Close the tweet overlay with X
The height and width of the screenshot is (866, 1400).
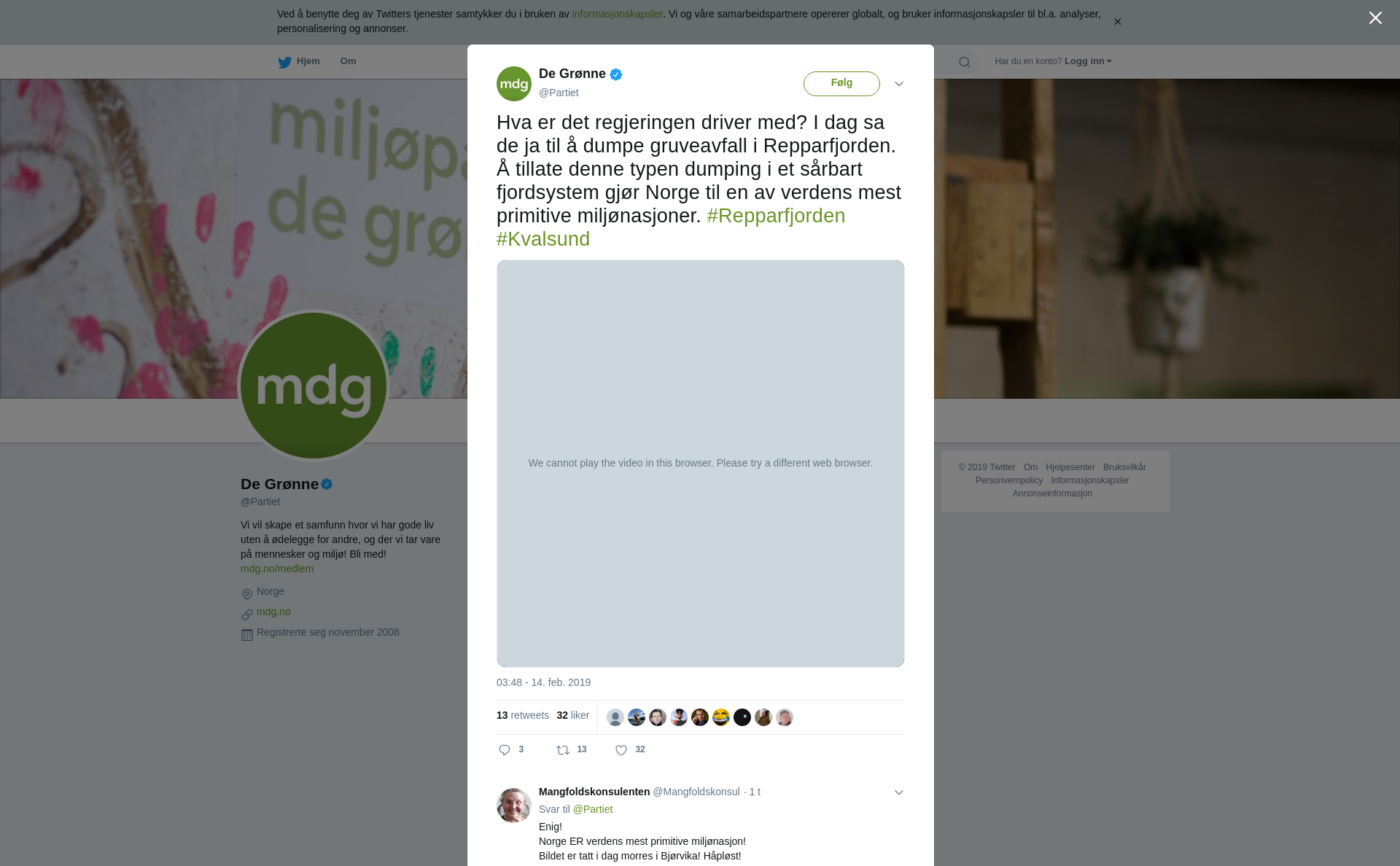point(1375,18)
